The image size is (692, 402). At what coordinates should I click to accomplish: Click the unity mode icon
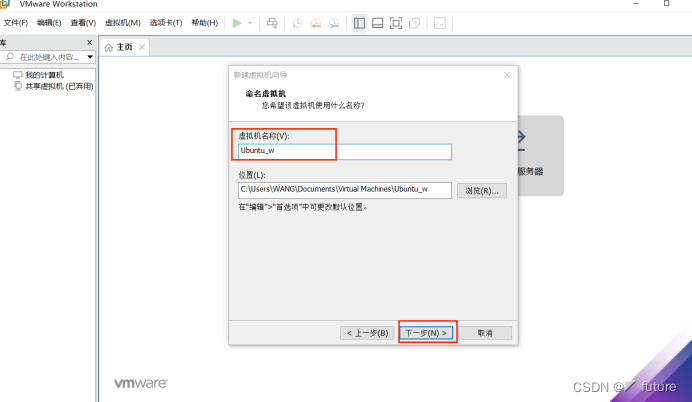[414, 23]
